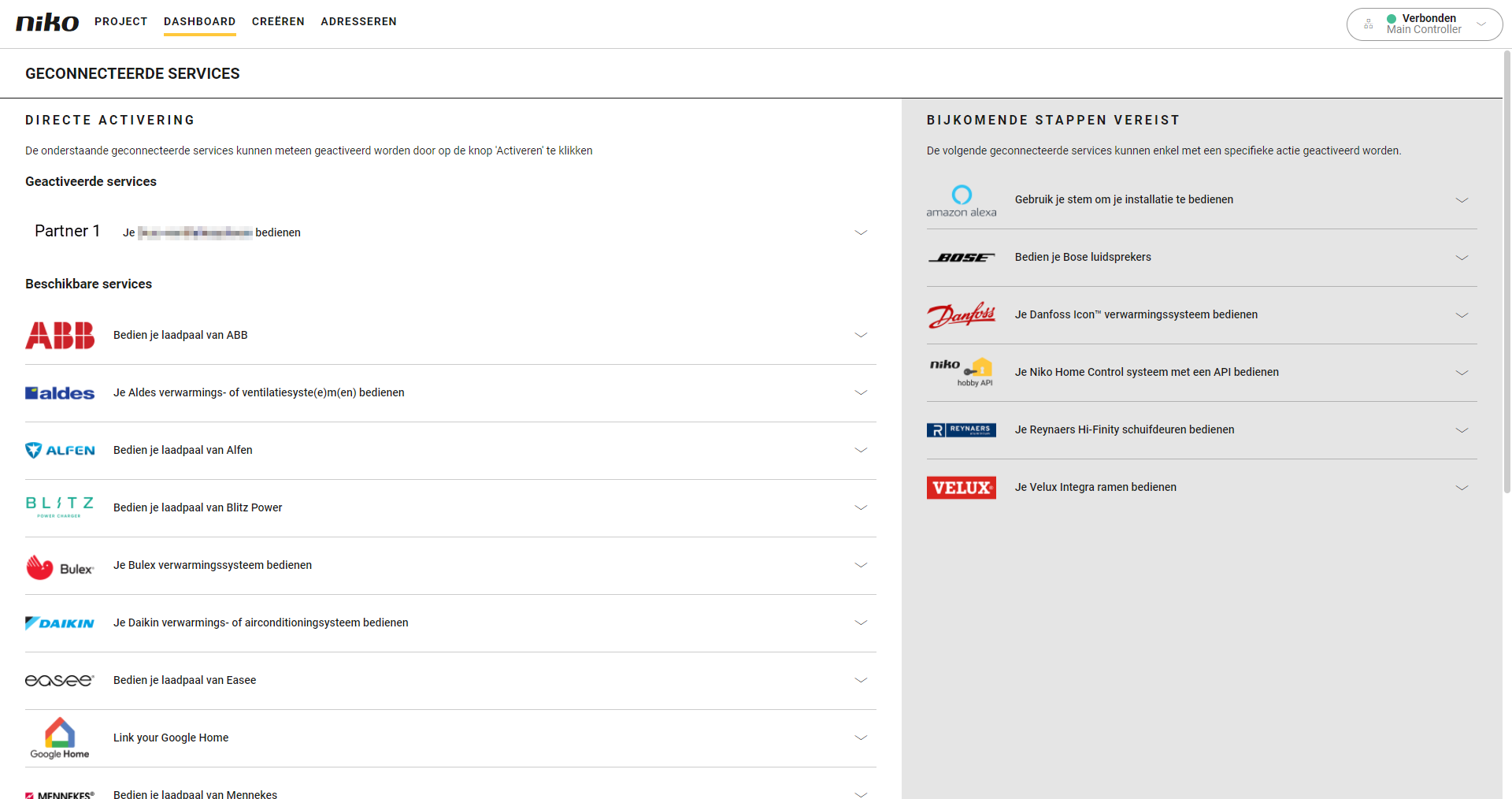Click the Google Home logo
Image resolution: width=1512 pixels, height=799 pixels.
pos(60,738)
